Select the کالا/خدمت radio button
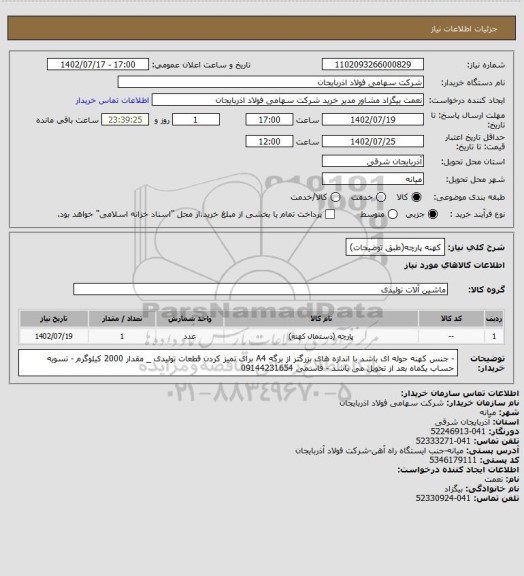This screenshot has height=576, width=524. pyautogui.click(x=335, y=197)
